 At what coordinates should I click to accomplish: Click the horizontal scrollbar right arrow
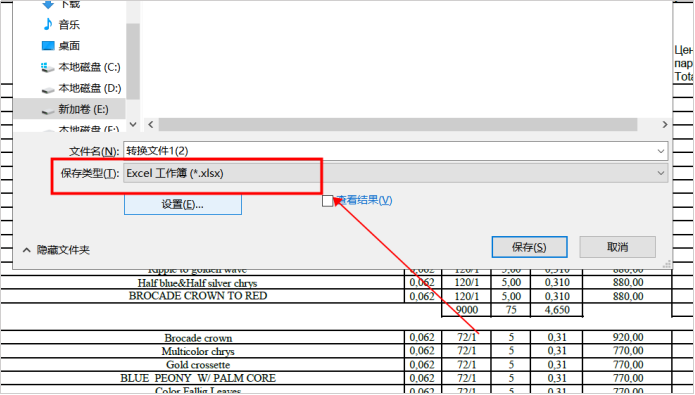click(x=664, y=125)
